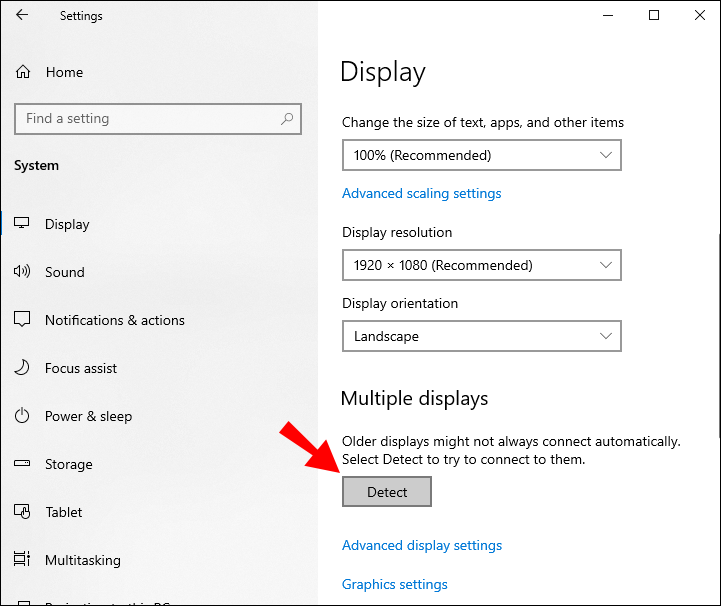Click the Multitasking icon

(22, 559)
